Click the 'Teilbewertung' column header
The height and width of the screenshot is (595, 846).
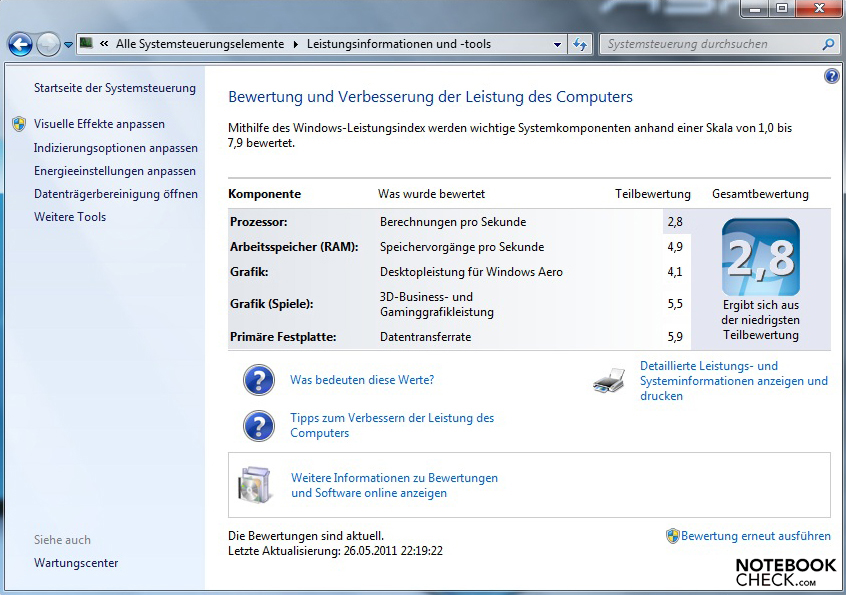point(652,194)
